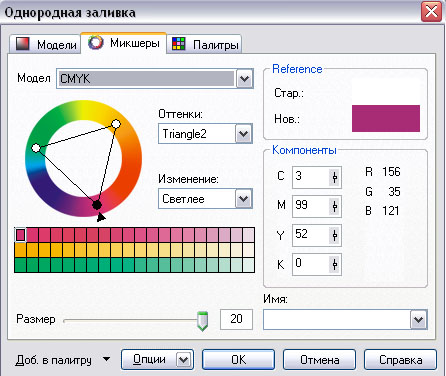Confirm with the OK button
The image size is (446, 376).
238,359
